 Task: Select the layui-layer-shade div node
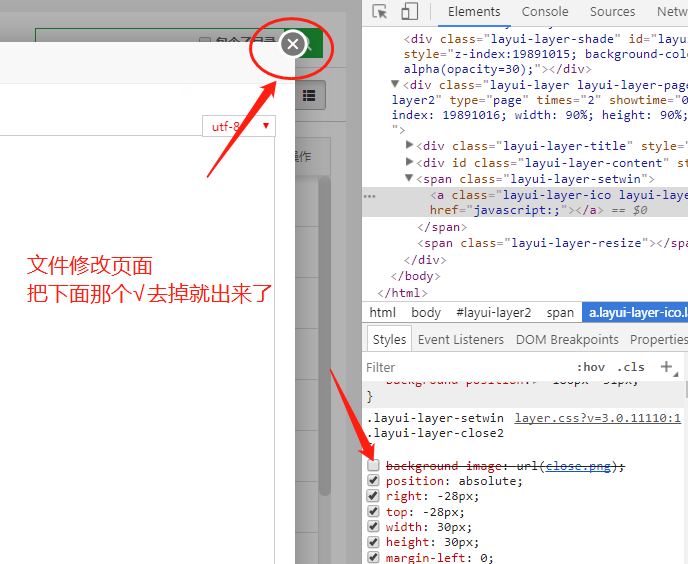point(546,54)
